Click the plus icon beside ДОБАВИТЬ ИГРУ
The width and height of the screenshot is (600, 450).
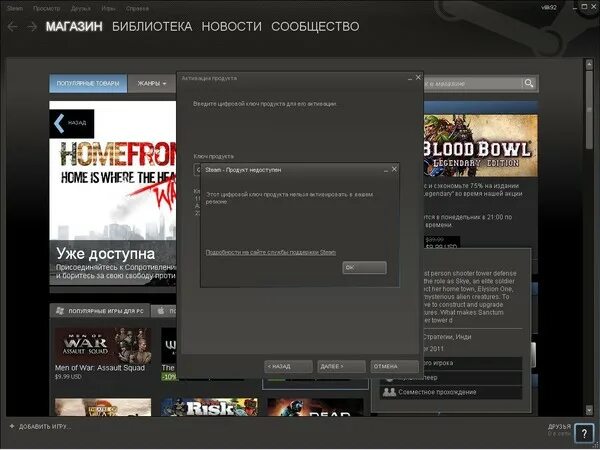12,426
